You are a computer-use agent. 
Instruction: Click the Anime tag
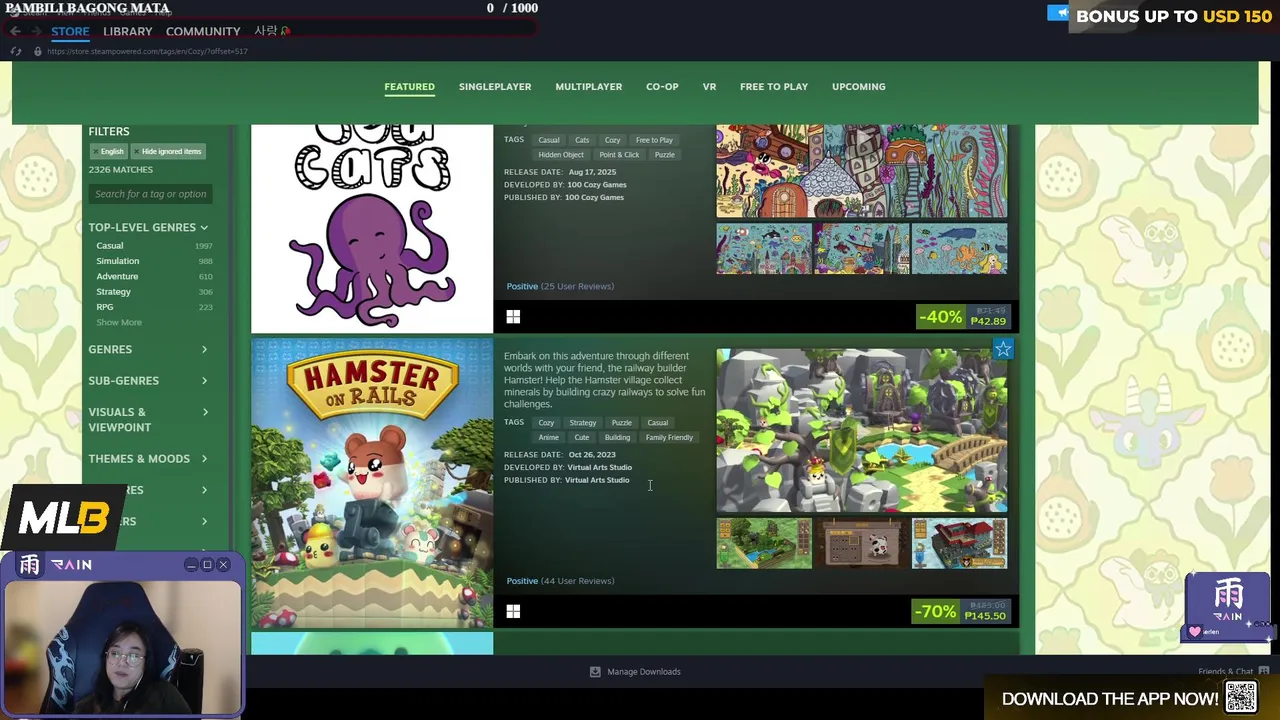[x=549, y=438]
